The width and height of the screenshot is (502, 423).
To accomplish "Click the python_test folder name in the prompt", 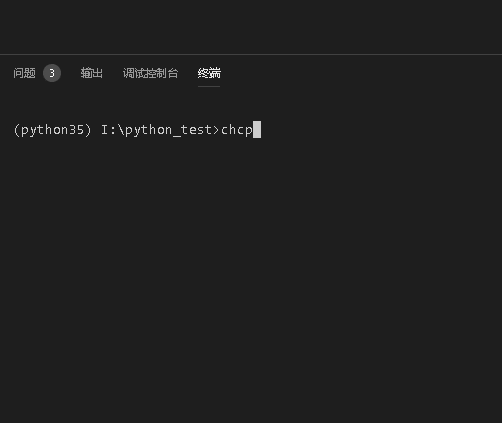I will 168,130.
